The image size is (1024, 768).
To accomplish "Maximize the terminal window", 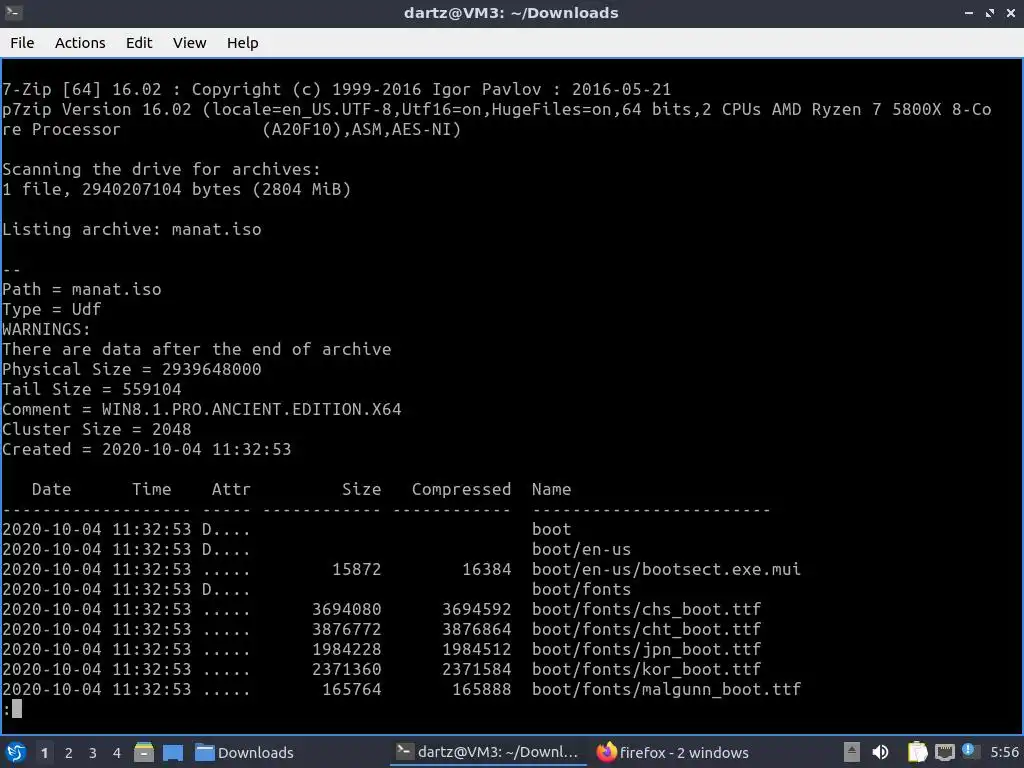I will 990,13.
